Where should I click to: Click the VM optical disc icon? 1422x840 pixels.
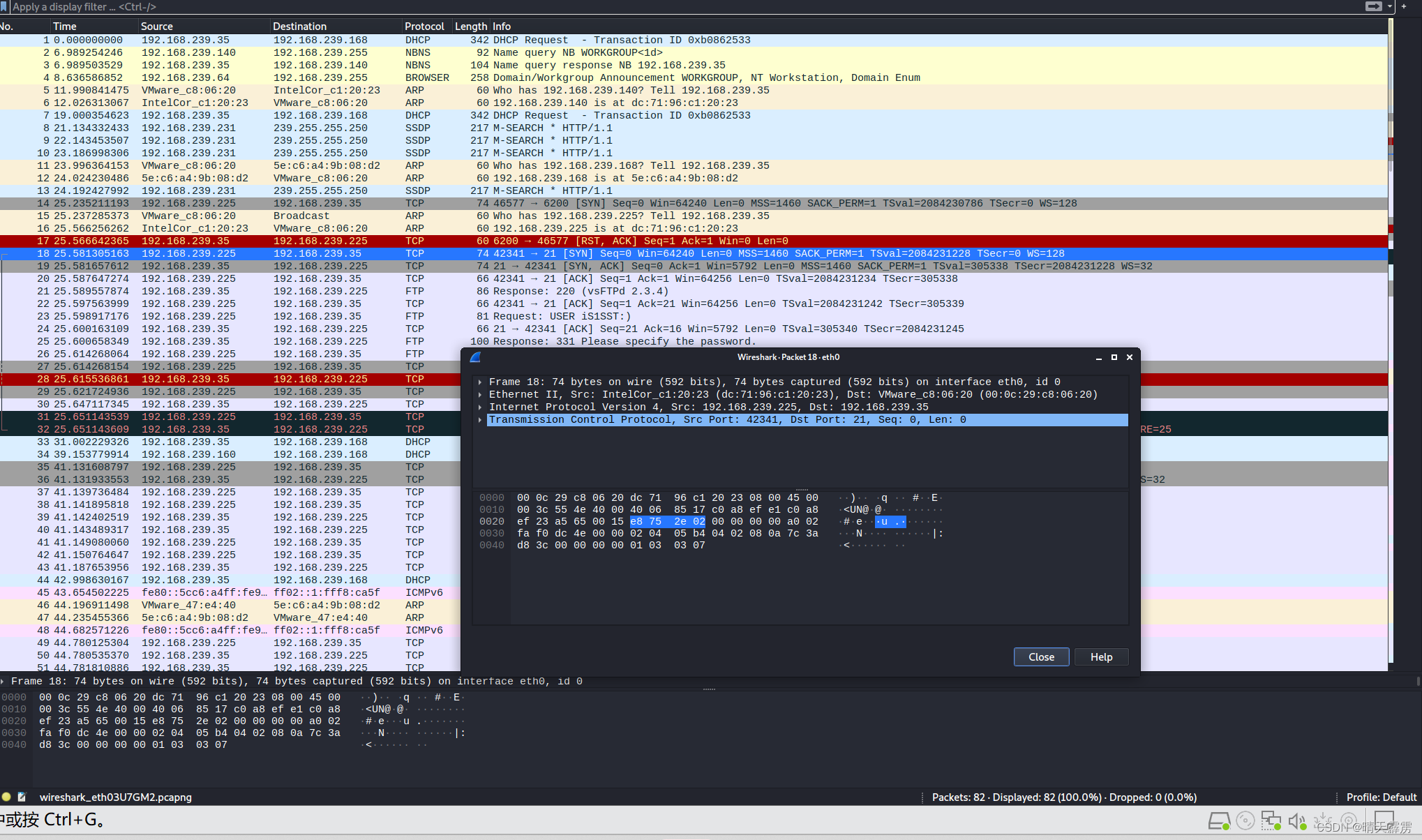1245,821
